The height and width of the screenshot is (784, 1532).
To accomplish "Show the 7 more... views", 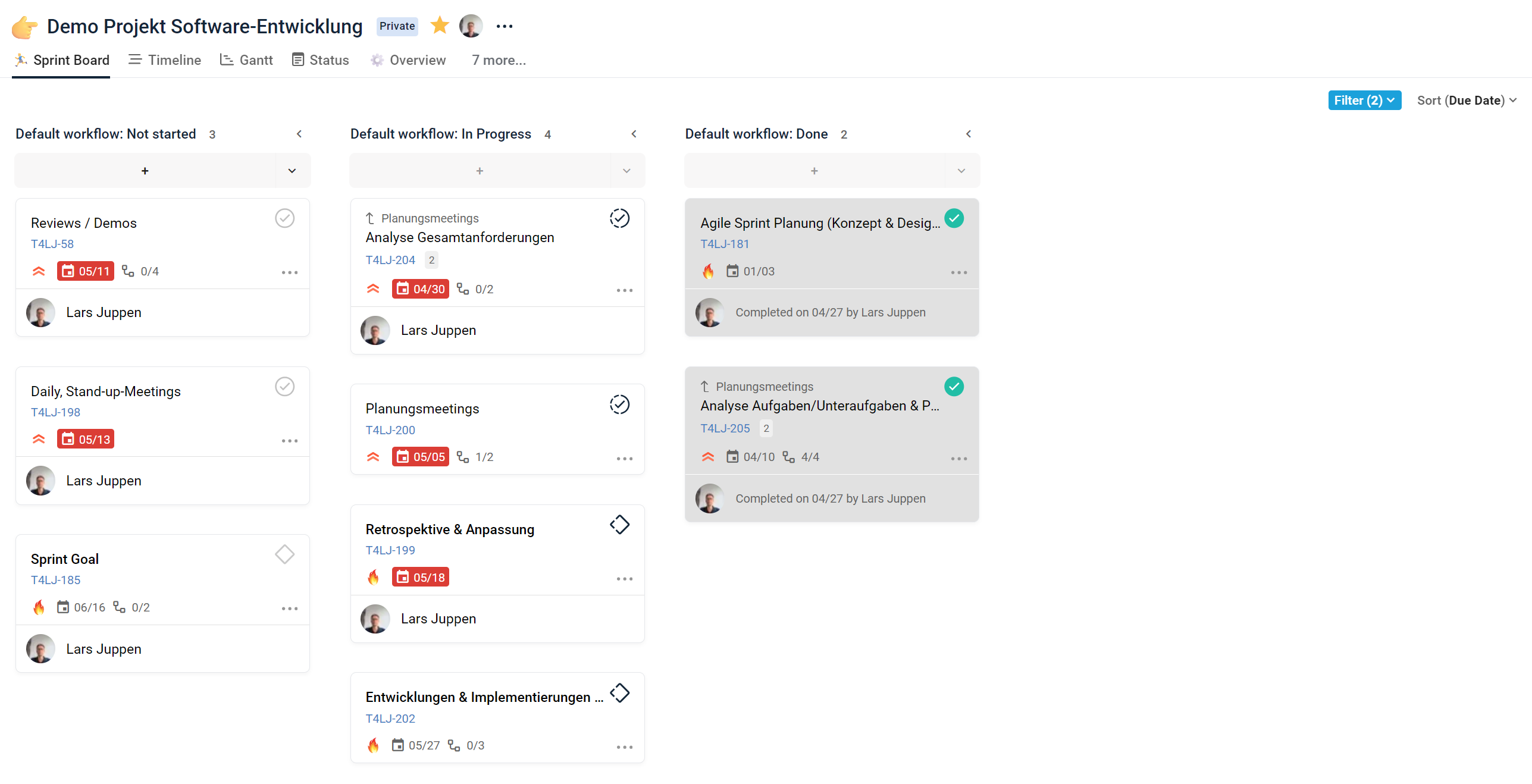I will click(499, 60).
